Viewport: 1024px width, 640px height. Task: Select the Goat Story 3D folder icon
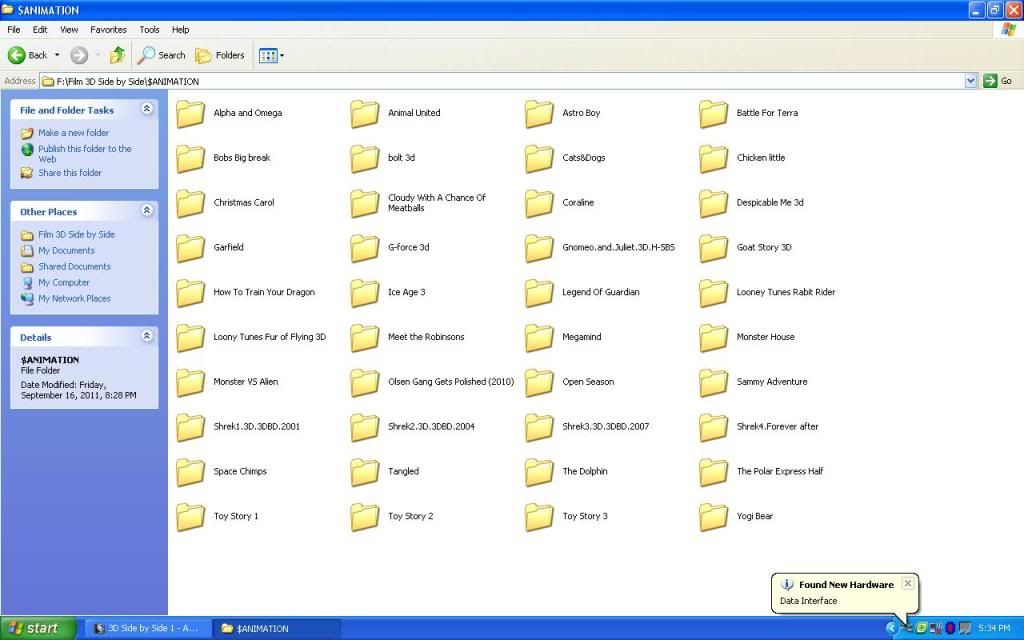pyautogui.click(x=714, y=248)
